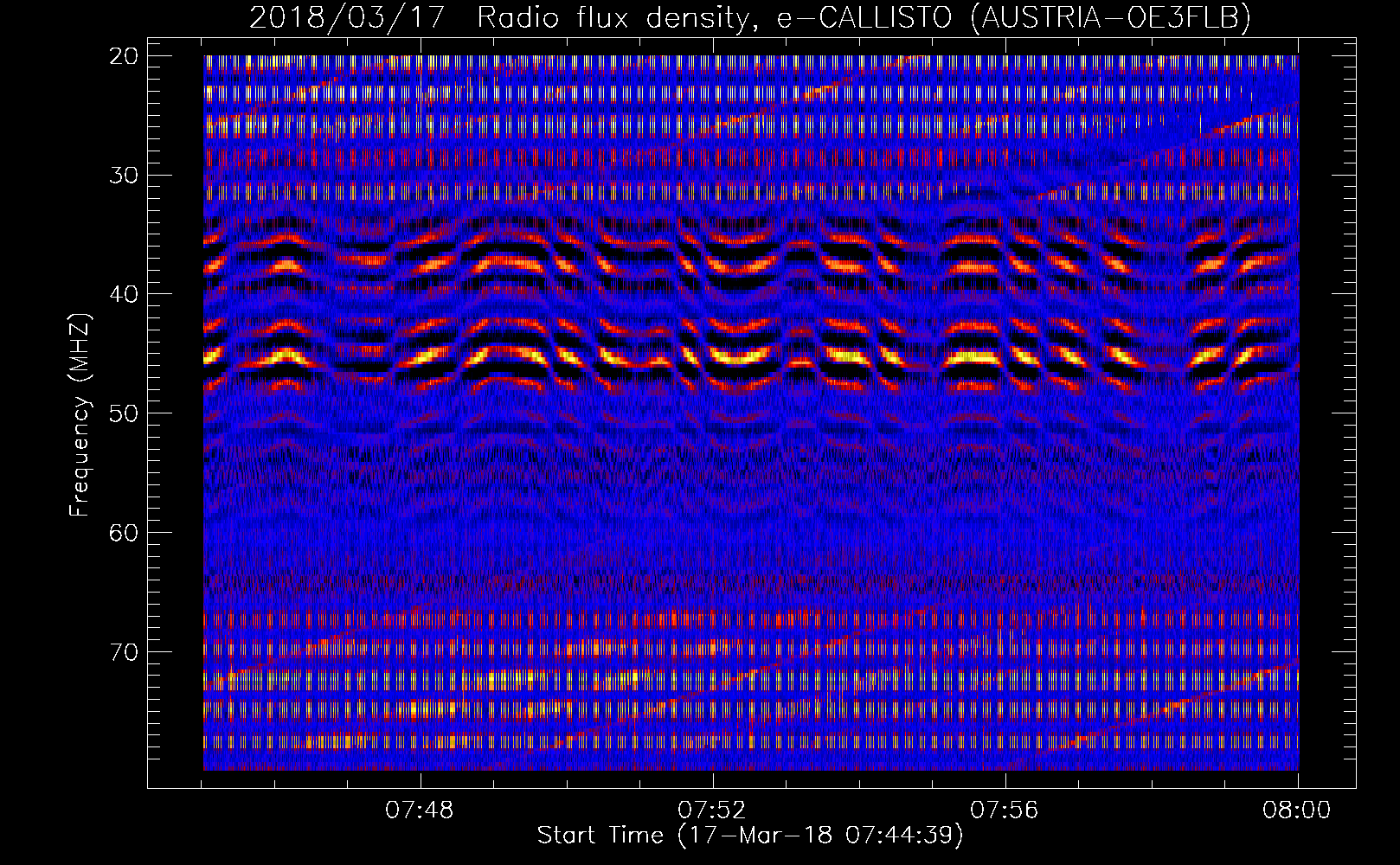Click the plot title "2018/03/17 Radio flux density, e-CALLISTO (AUSTRIA-OE3FLB)"
The height and width of the screenshot is (865, 1400).
click(x=749, y=17)
